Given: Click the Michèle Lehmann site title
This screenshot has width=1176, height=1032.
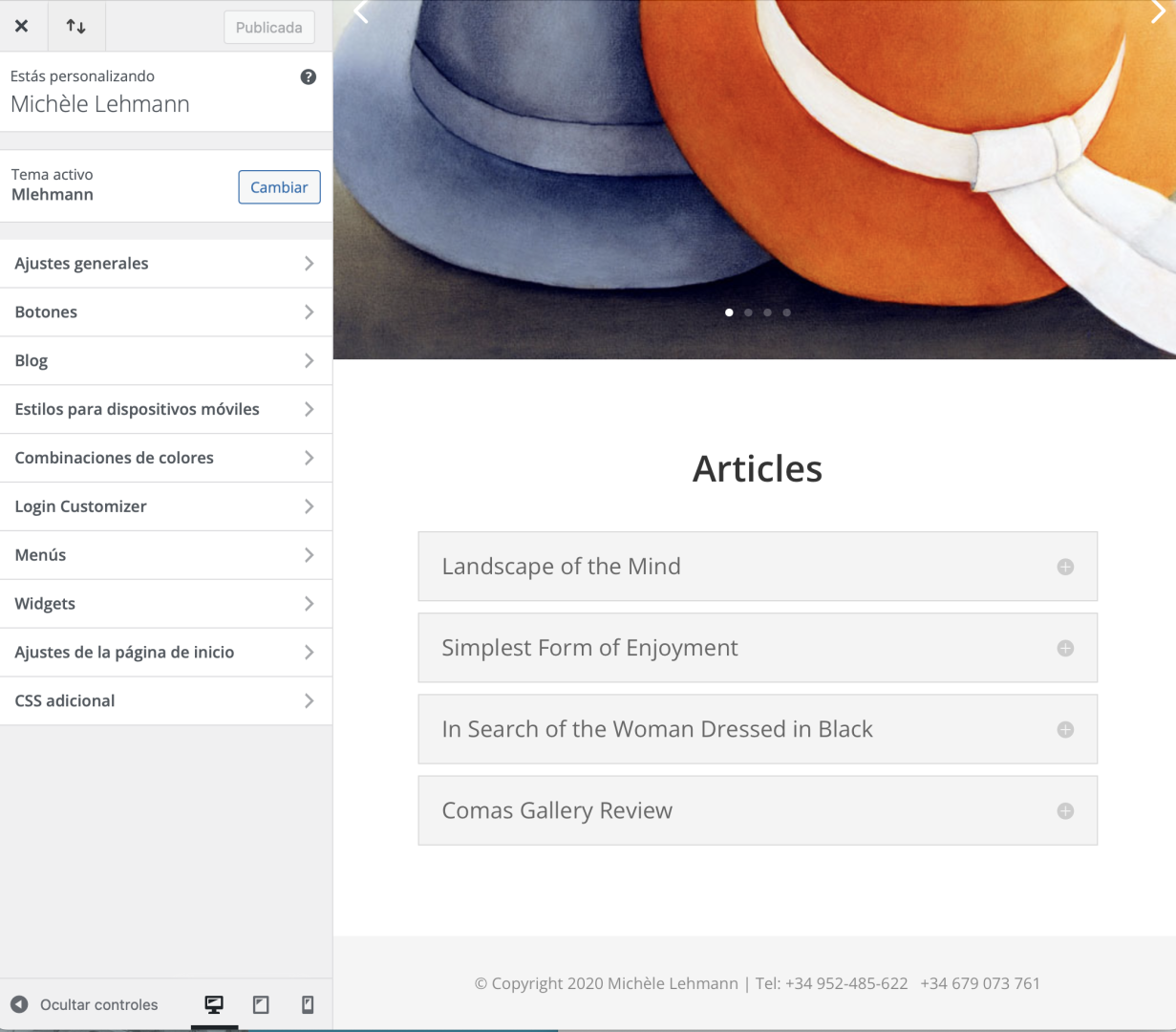Looking at the screenshot, I should 100,104.
